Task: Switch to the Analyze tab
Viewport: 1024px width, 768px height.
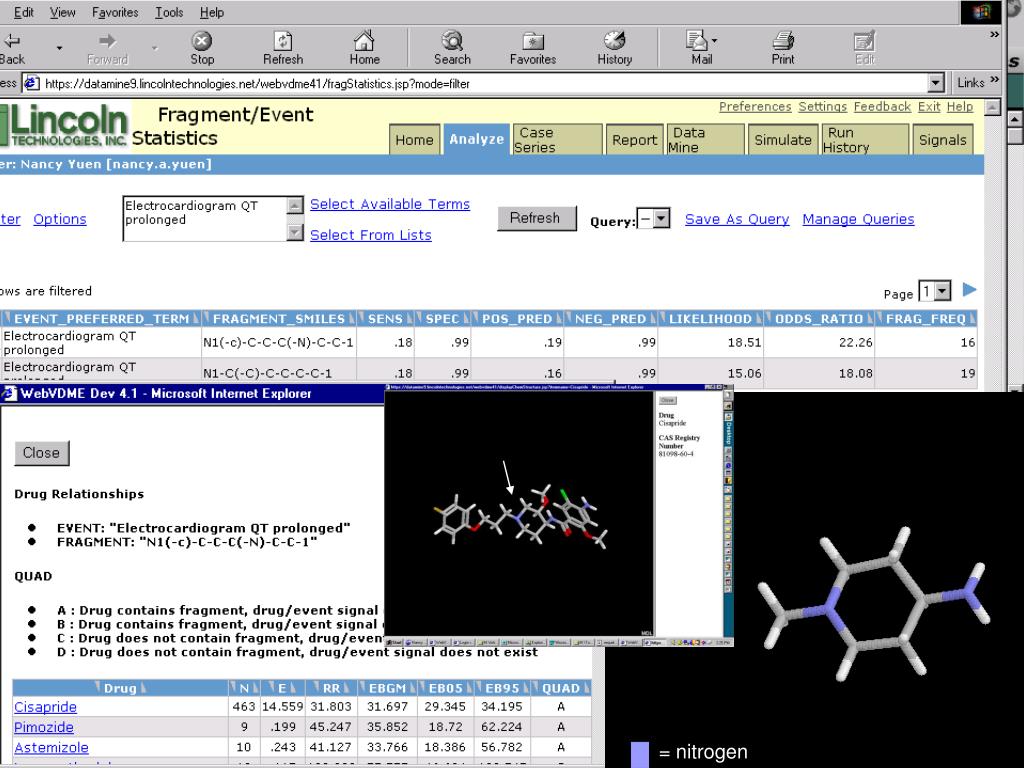Action: (477, 139)
